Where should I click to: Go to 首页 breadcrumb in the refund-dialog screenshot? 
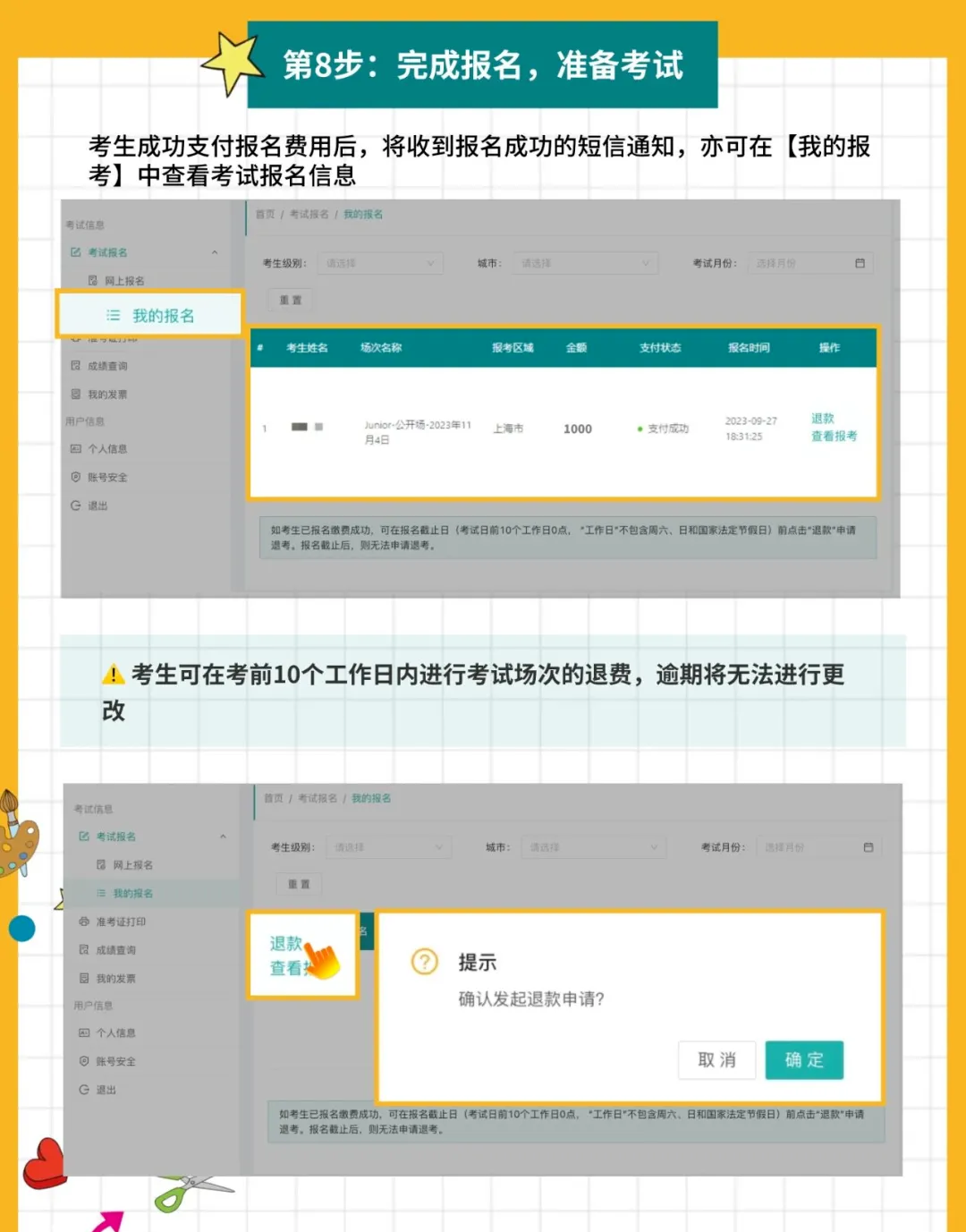tap(274, 798)
